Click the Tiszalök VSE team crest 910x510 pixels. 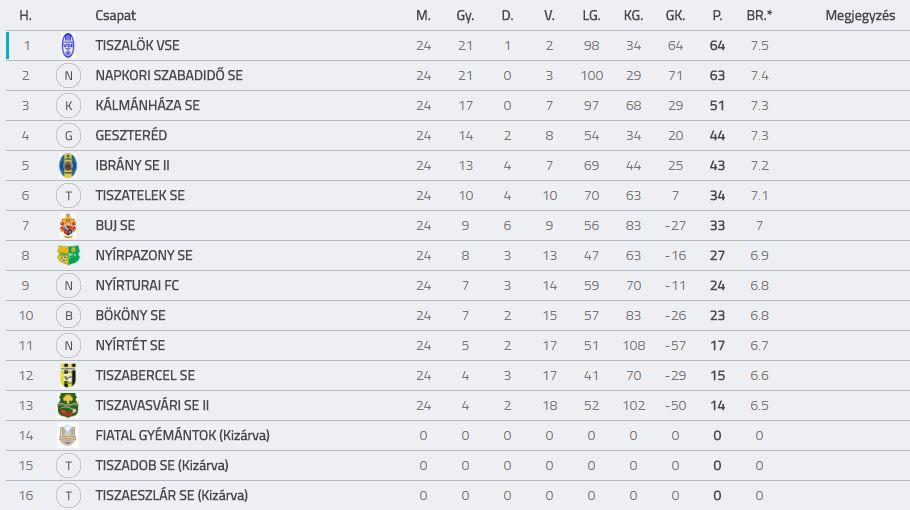coord(68,45)
